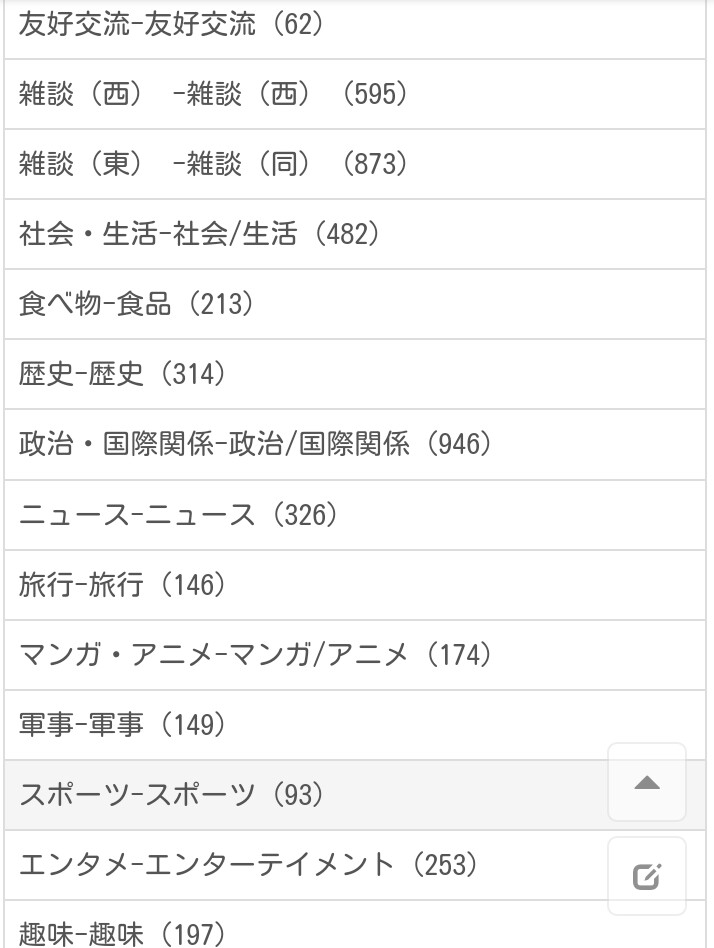Open the 旅行 category (146)
Image resolution: width=714 pixels, height=948 pixels.
point(122,584)
